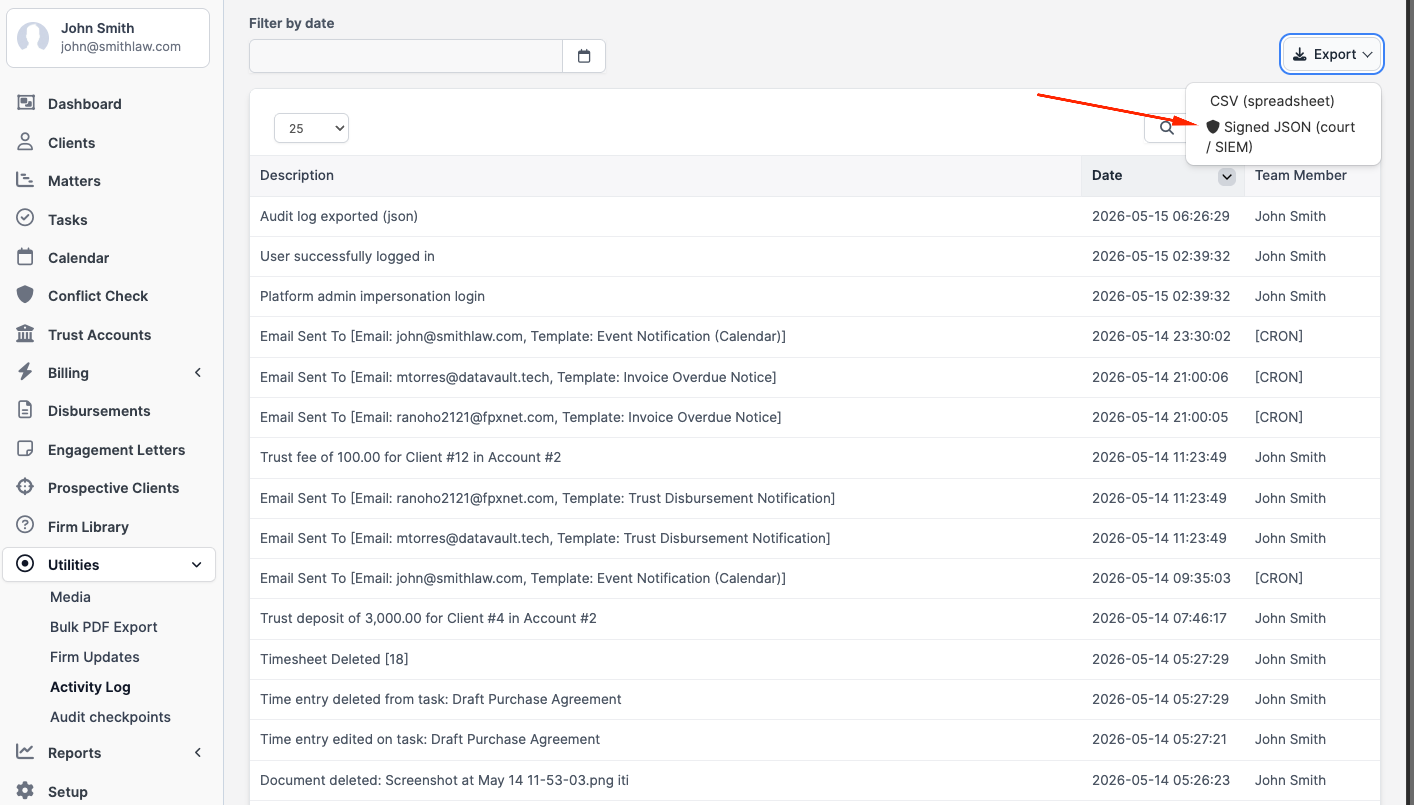Click the Conflict Check shield icon
1414x805 pixels.
26,295
